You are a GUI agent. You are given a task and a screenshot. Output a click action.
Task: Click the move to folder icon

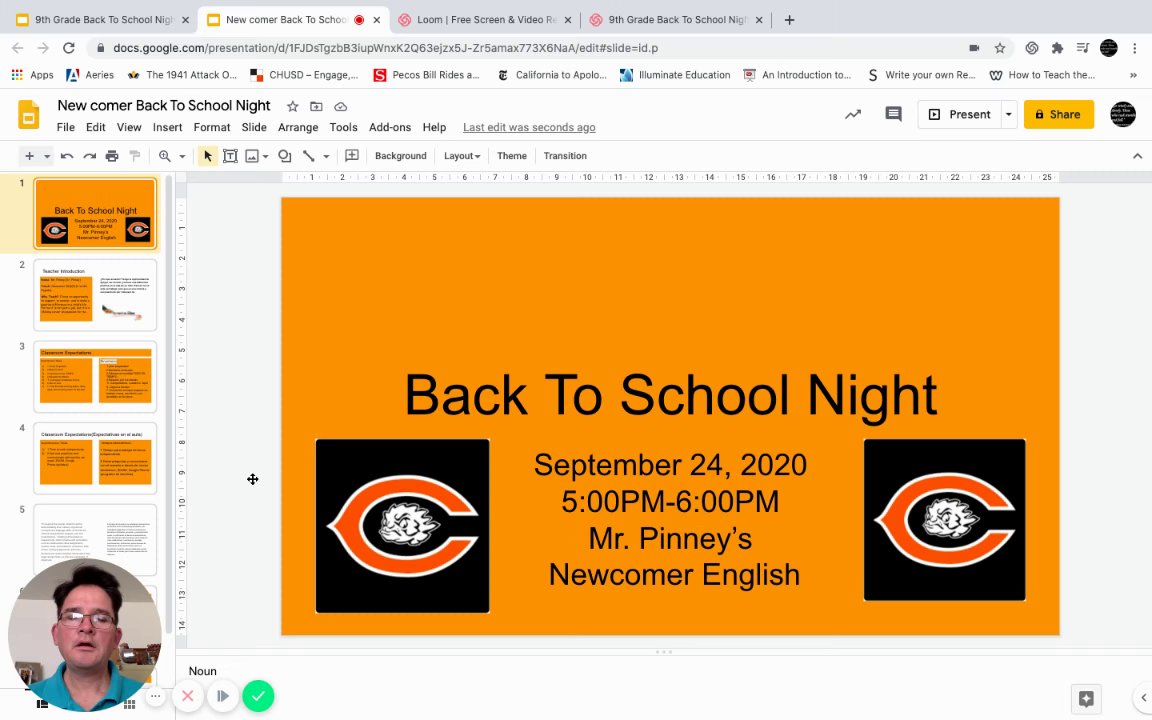(316, 107)
